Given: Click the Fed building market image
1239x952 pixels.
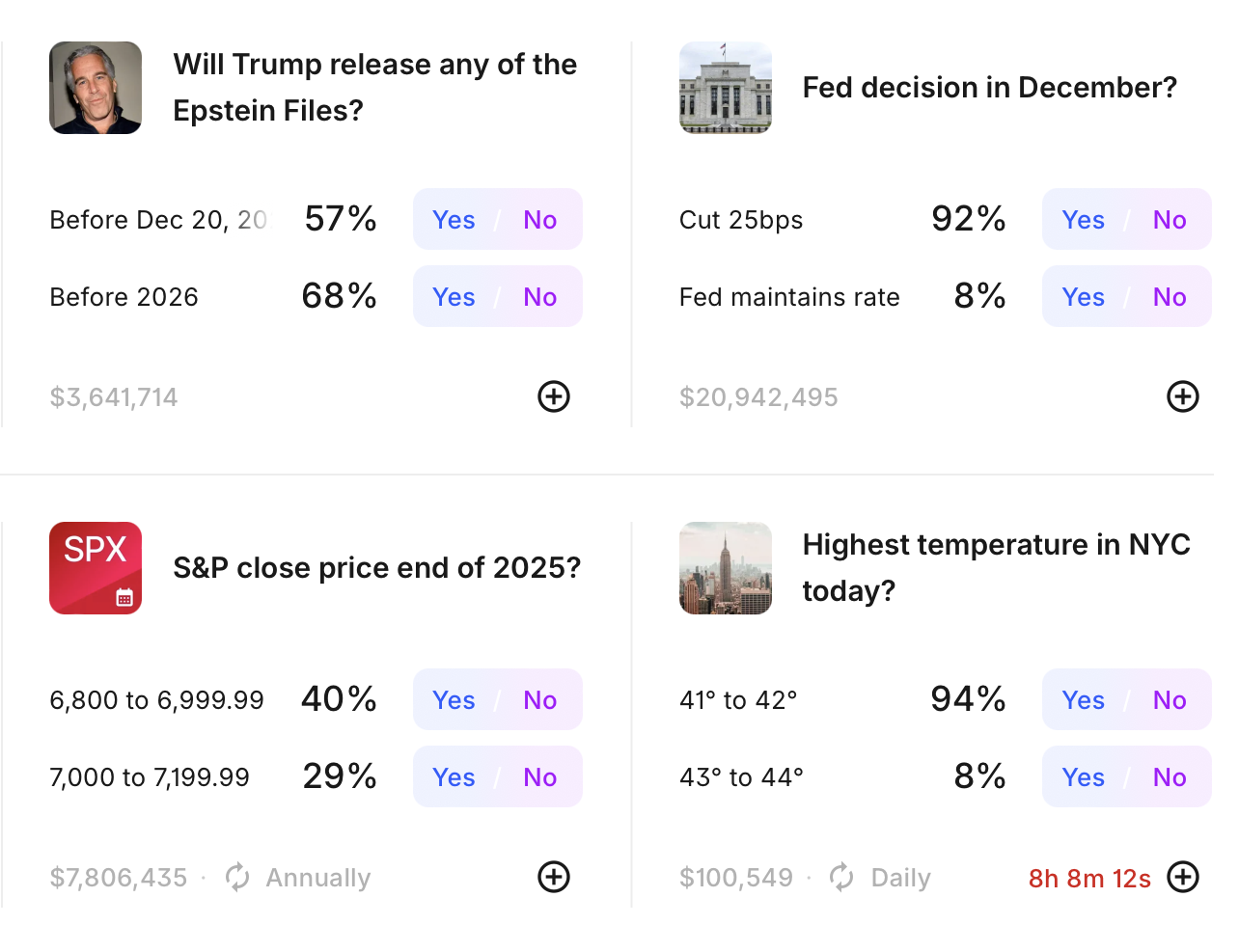Looking at the screenshot, I should coord(725,87).
